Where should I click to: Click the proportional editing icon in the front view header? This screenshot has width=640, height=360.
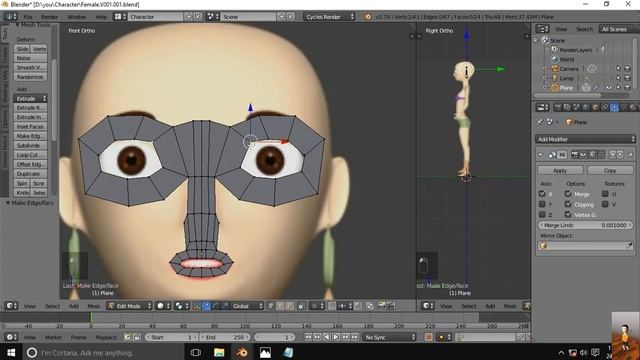[x=317, y=306]
